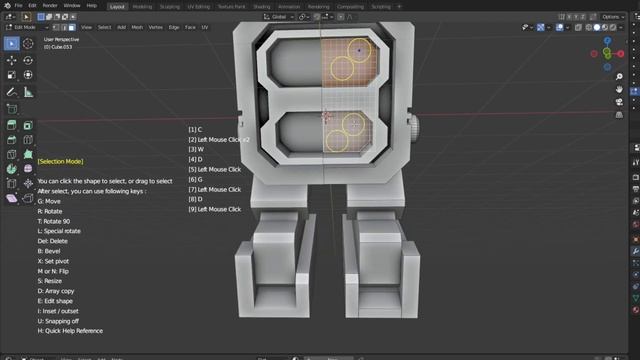
Task: Switch to orthographic/perspective grid icon
Action: click(x=619, y=115)
